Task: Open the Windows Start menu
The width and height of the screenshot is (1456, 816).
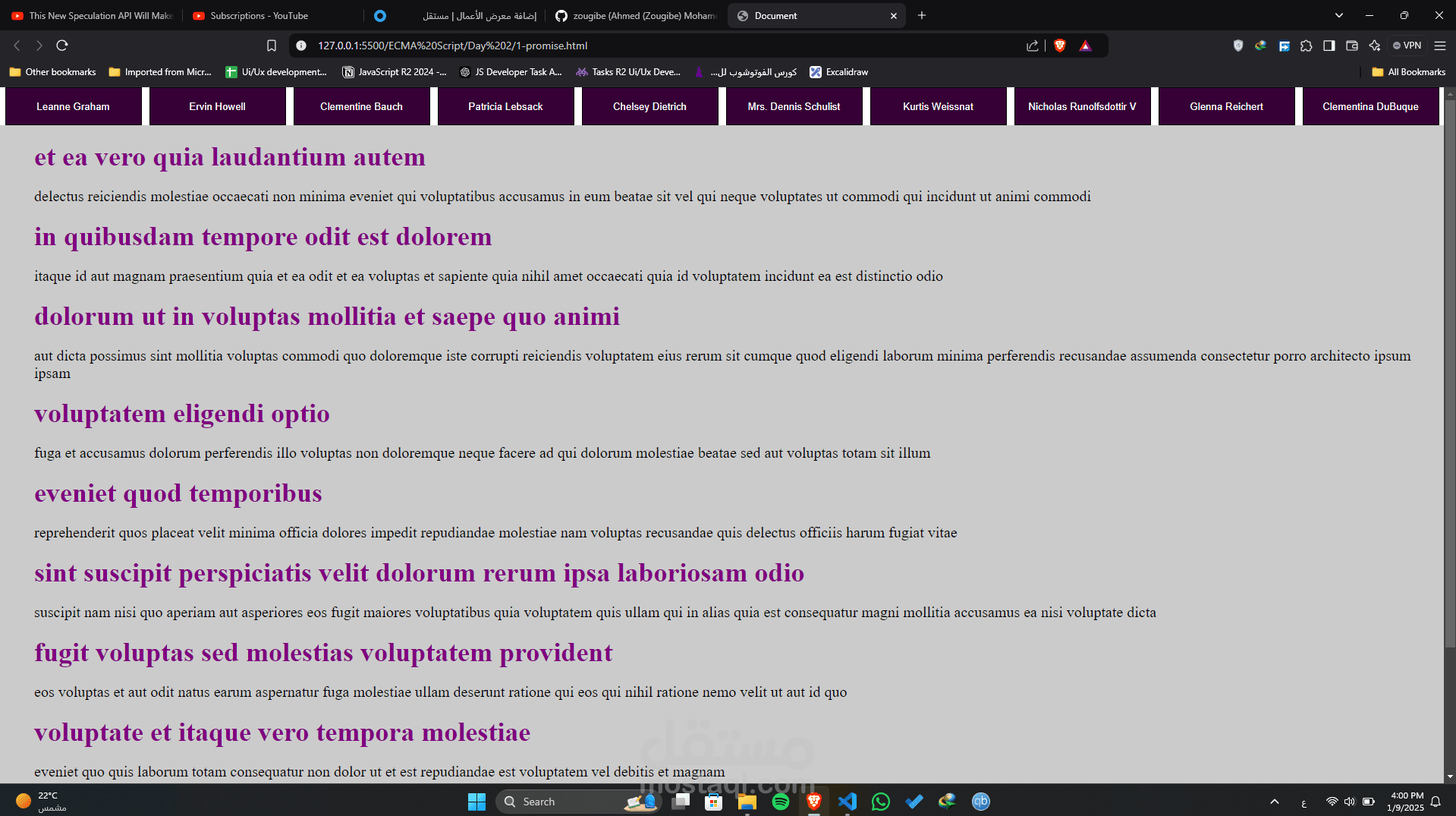Action: click(476, 802)
